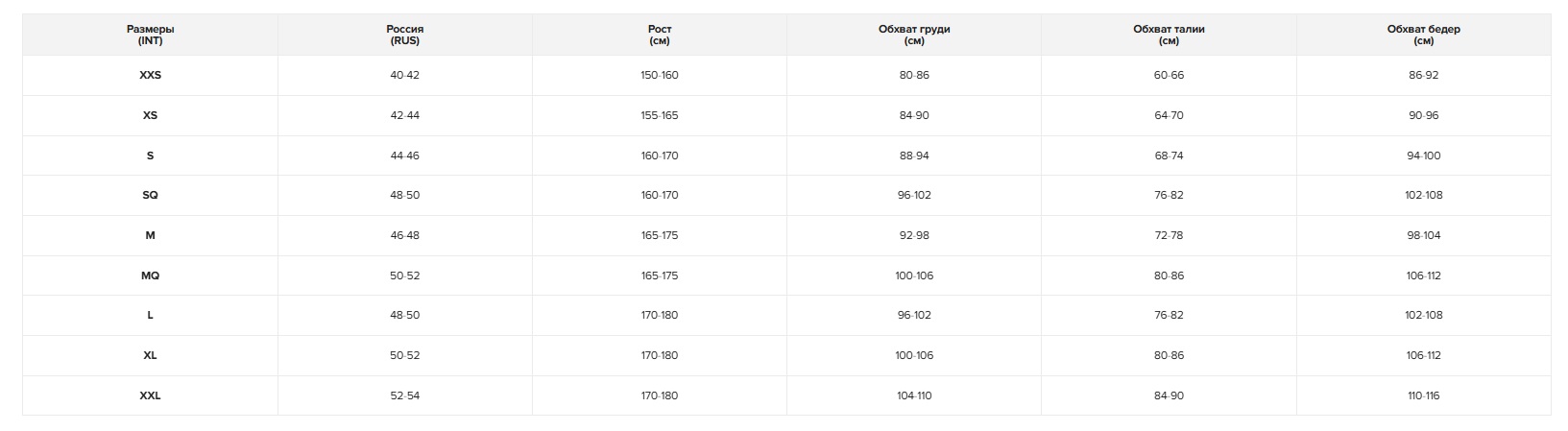Click the "Размеры (INT)" column header
The height and width of the screenshot is (431, 1568).
(x=150, y=35)
